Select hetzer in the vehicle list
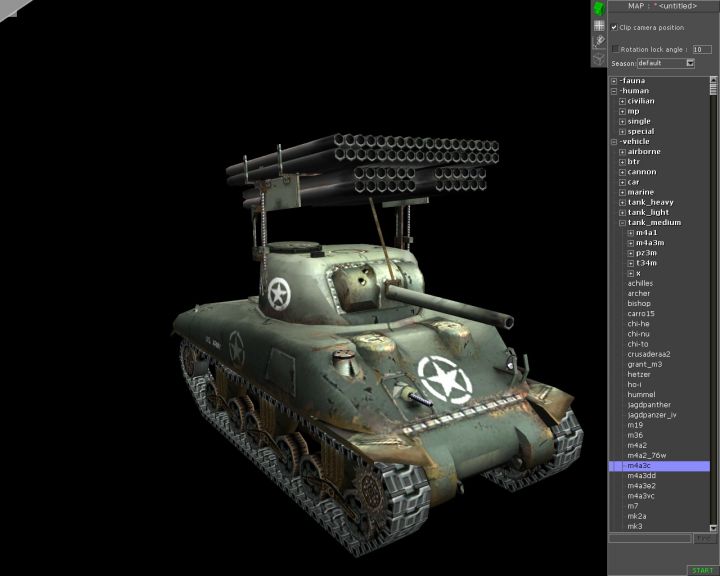720x576 pixels. pyautogui.click(x=639, y=374)
